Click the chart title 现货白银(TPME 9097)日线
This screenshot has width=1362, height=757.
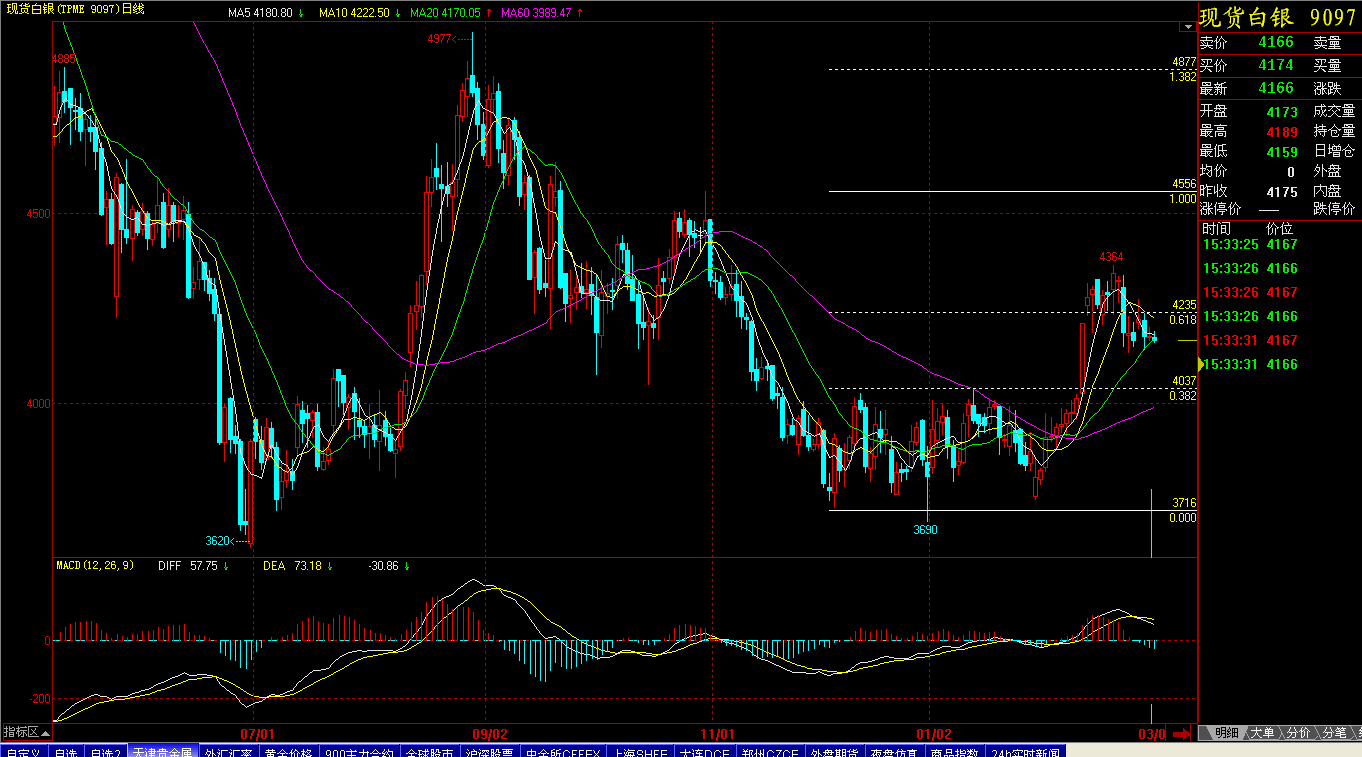[x=75, y=8]
